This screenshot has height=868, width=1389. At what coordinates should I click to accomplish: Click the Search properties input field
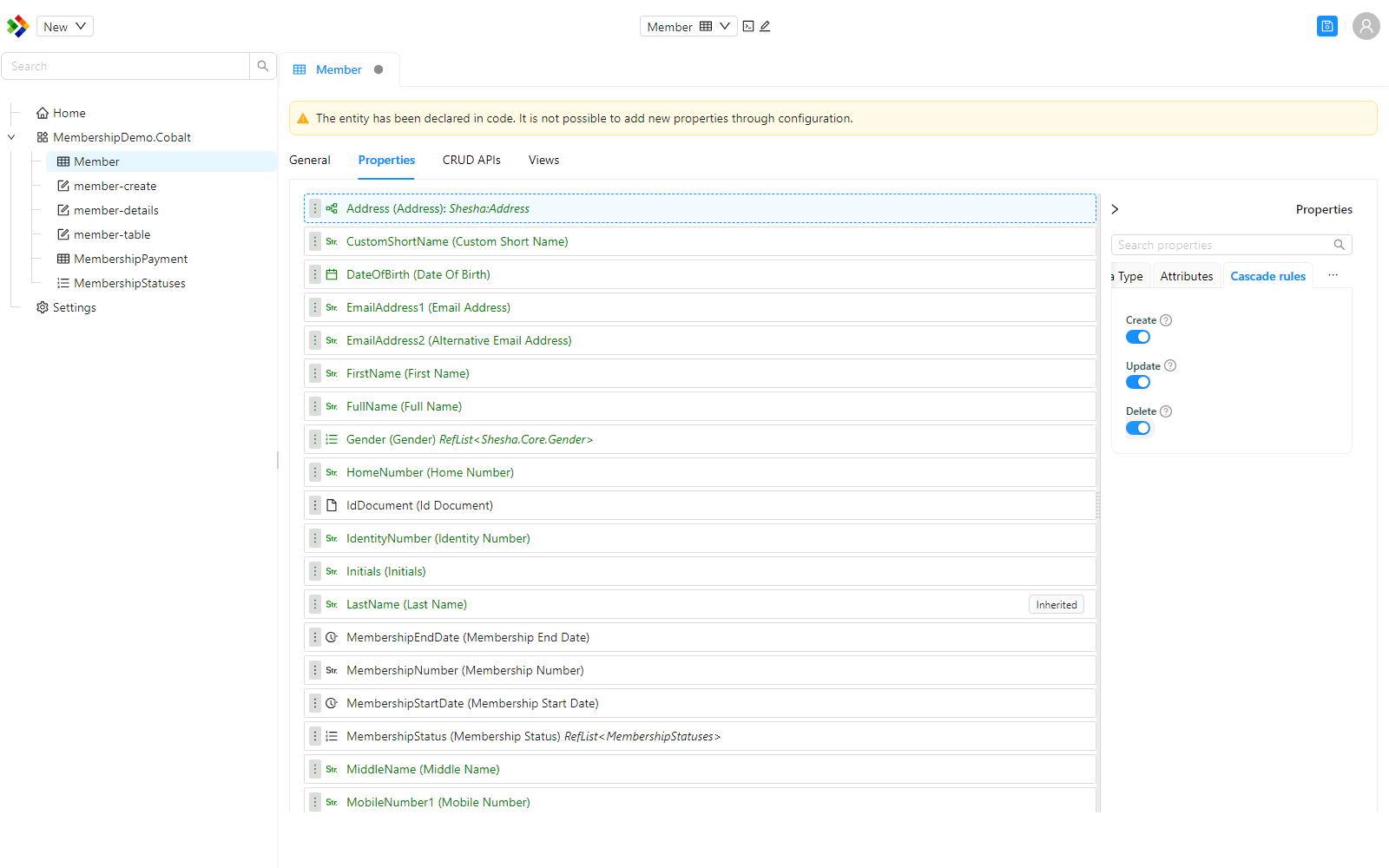tap(1222, 245)
